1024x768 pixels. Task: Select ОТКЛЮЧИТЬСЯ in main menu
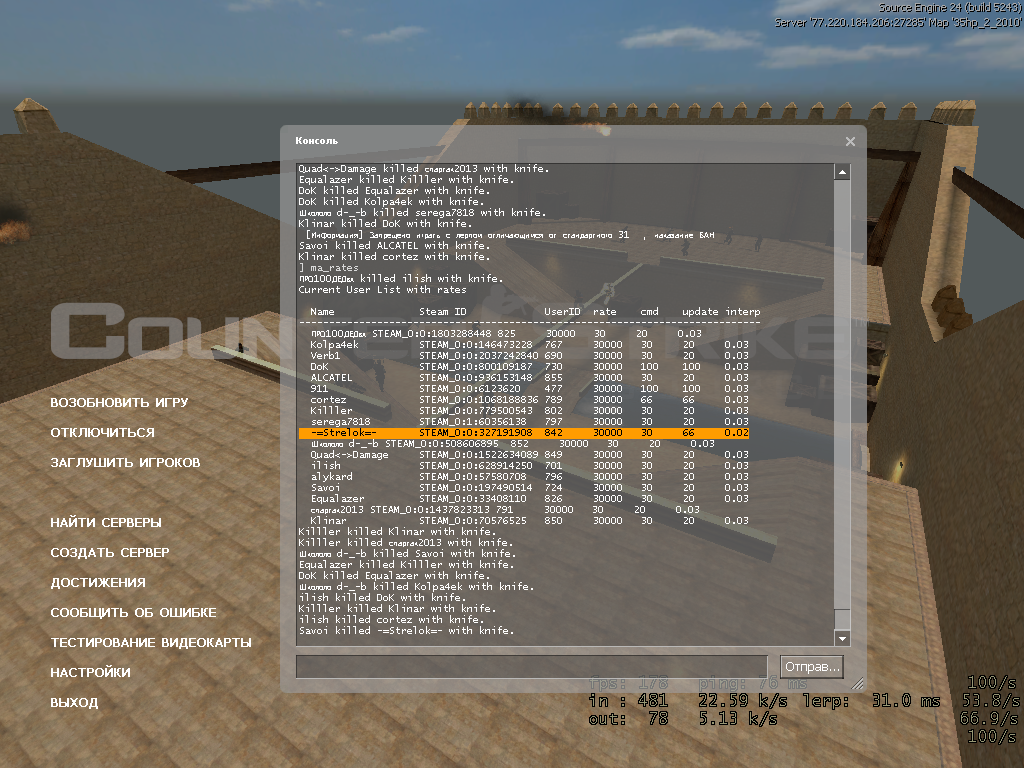pyautogui.click(x=103, y=433)
